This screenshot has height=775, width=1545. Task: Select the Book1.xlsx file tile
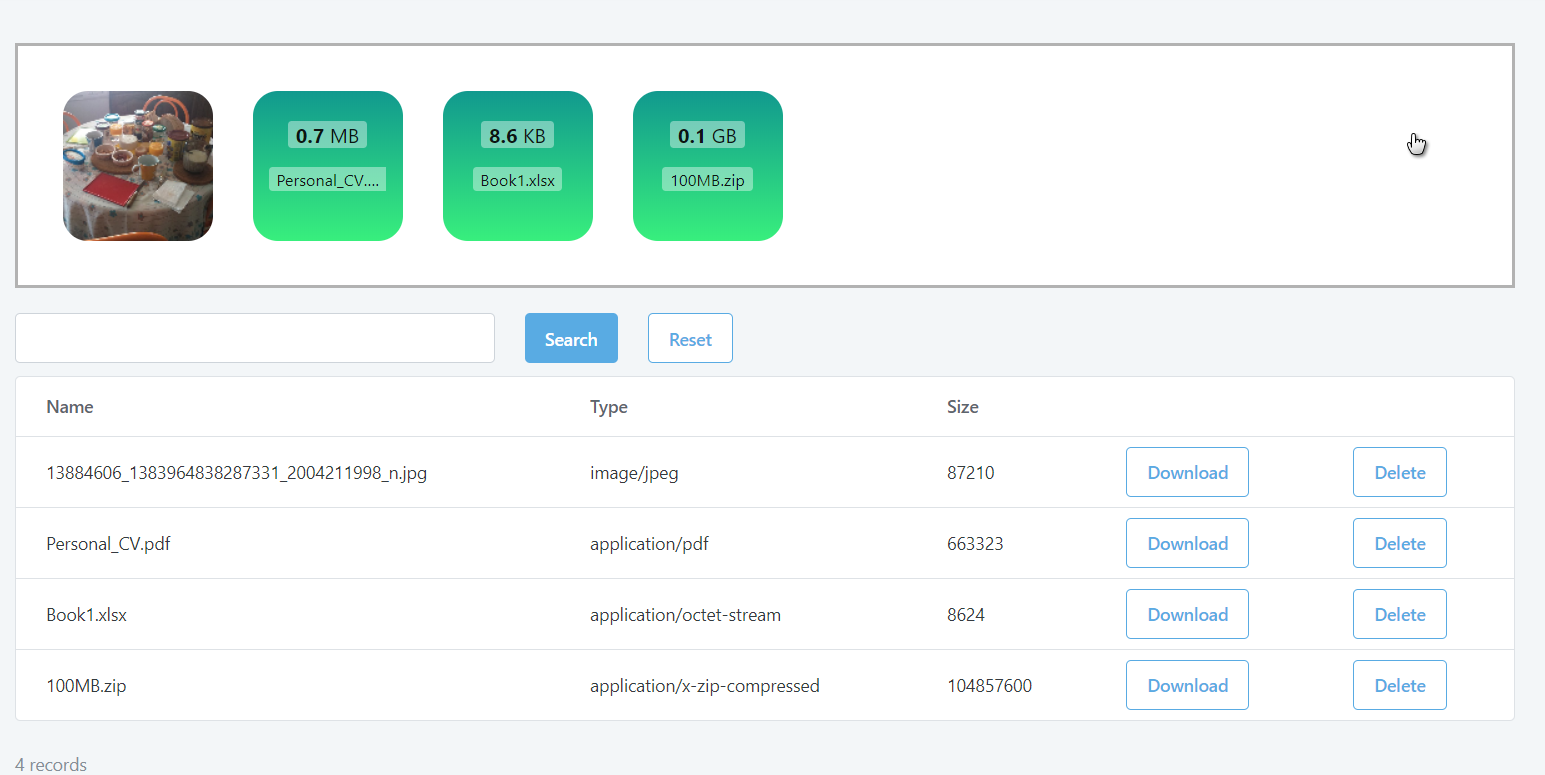pyautogui.click(x=518, y=166)
